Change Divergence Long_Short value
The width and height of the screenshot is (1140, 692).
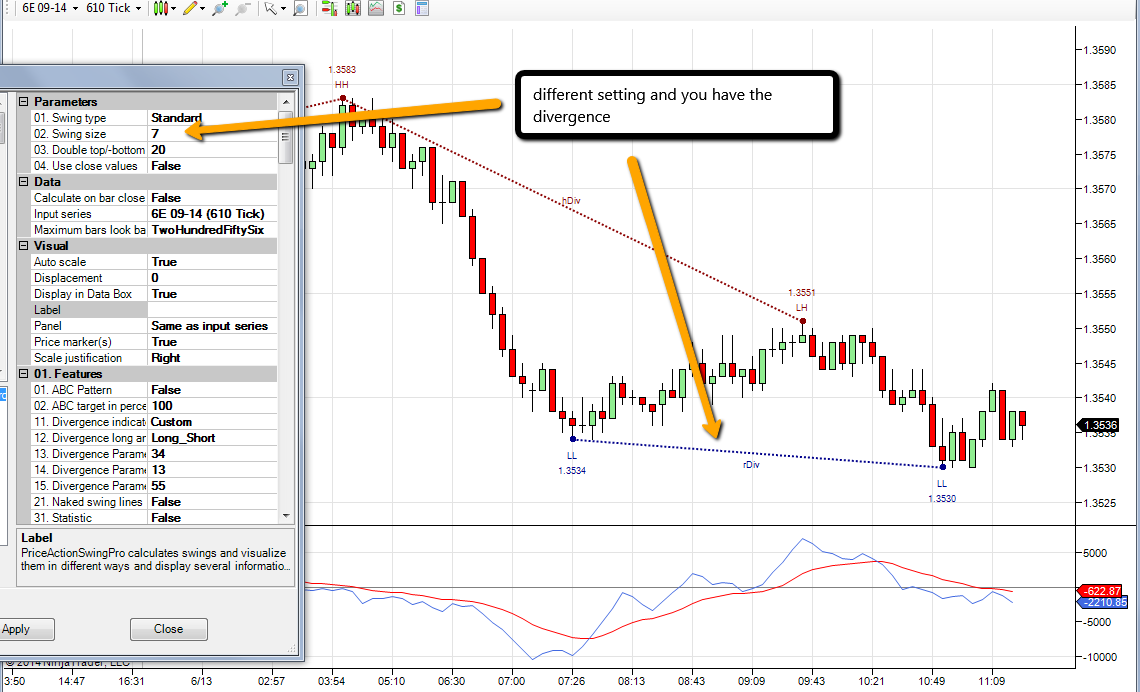213,438
